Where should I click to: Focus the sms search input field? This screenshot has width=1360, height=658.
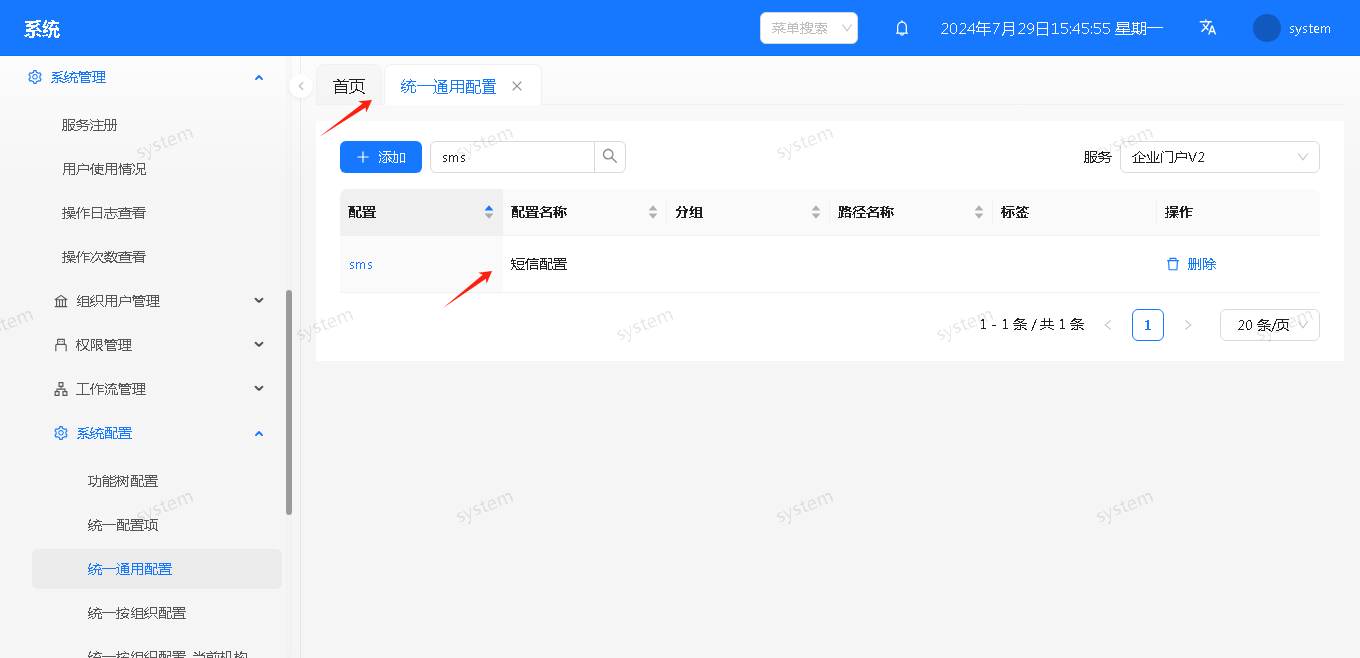[512, 157]
